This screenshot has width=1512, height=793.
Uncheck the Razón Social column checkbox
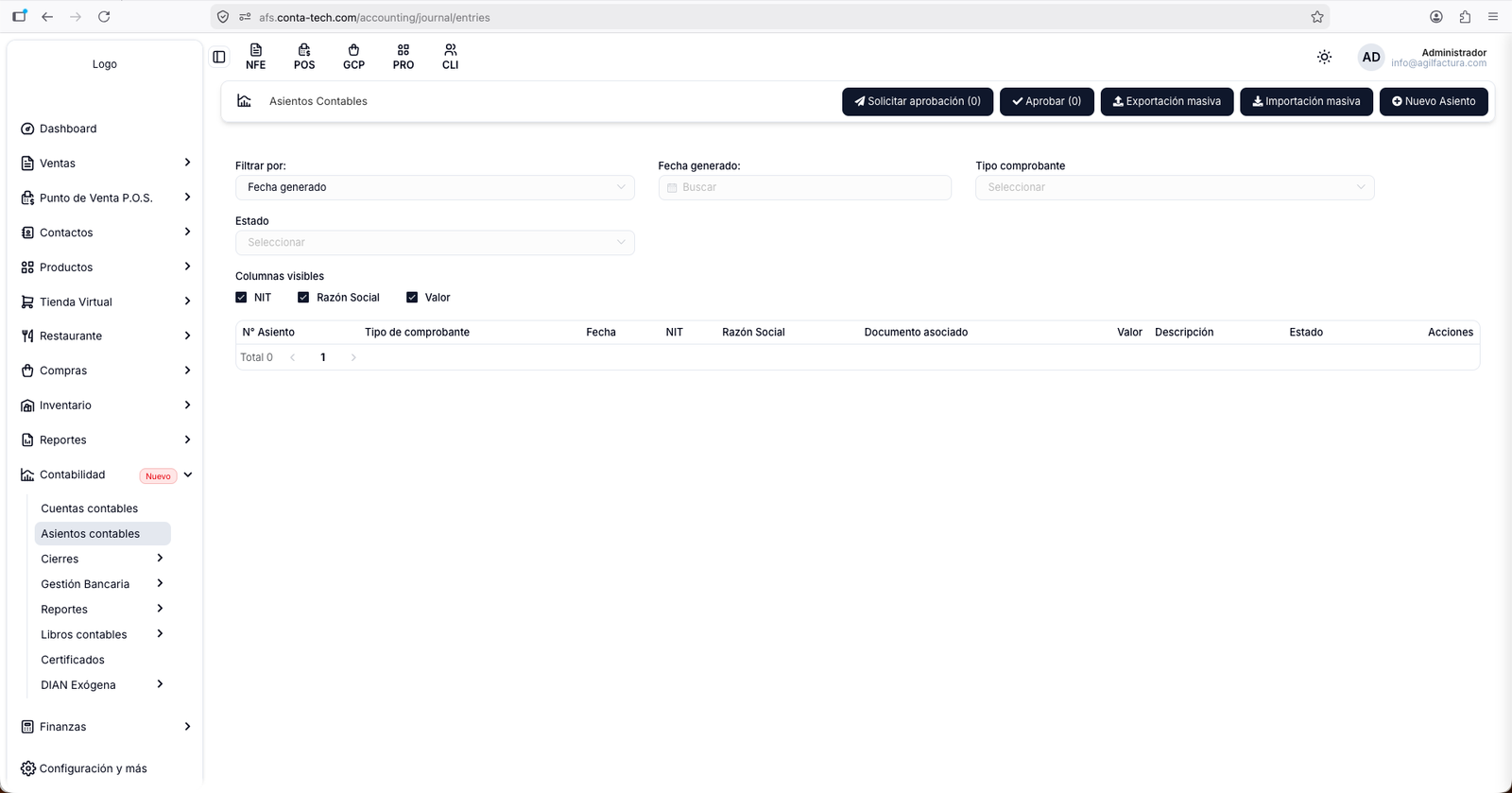click(x=303, y=297)
